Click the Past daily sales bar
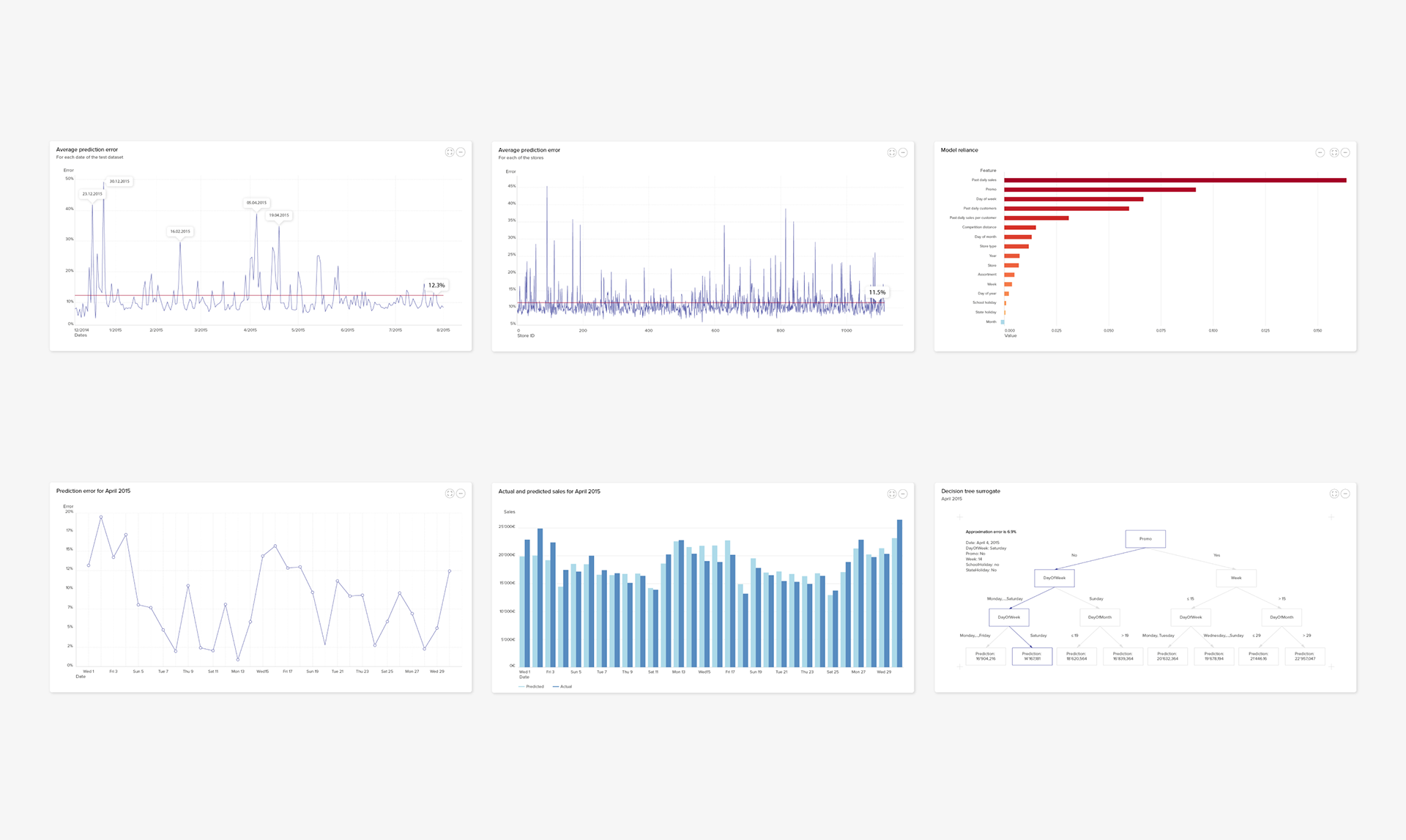The height and width of the screenshot is (840, 1406). [1175, 180]
